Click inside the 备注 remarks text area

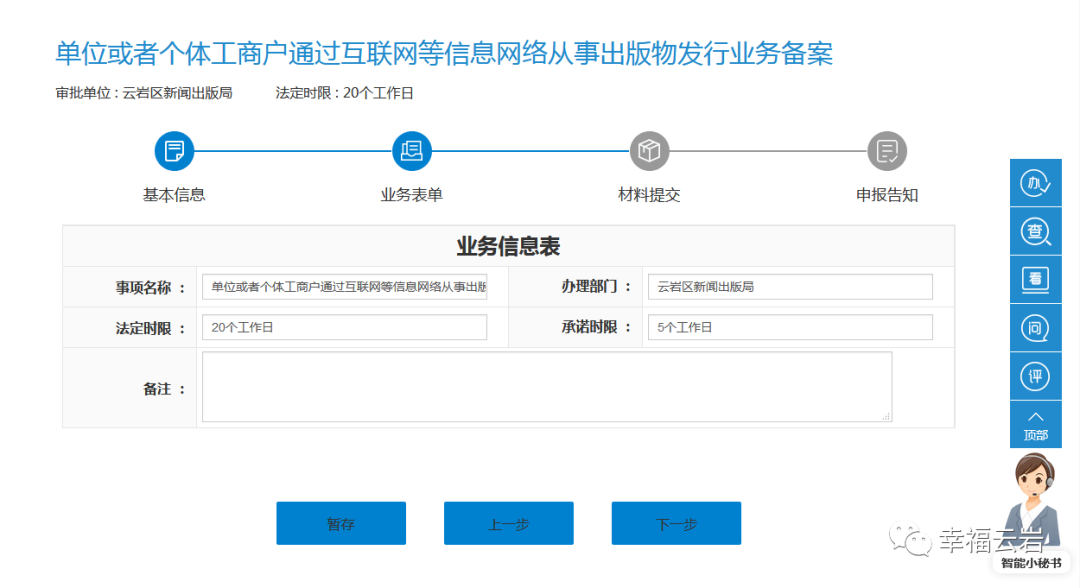coord(546,387)
